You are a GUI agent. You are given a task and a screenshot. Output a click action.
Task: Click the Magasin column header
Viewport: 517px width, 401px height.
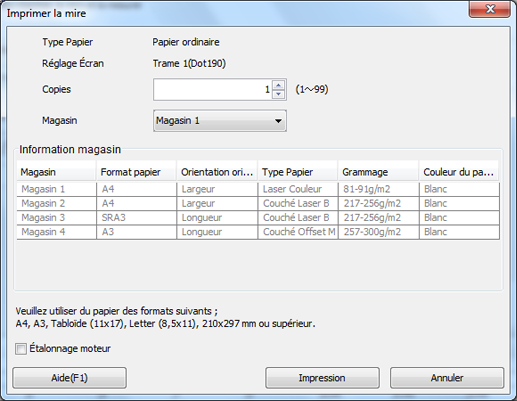(56, 172)
